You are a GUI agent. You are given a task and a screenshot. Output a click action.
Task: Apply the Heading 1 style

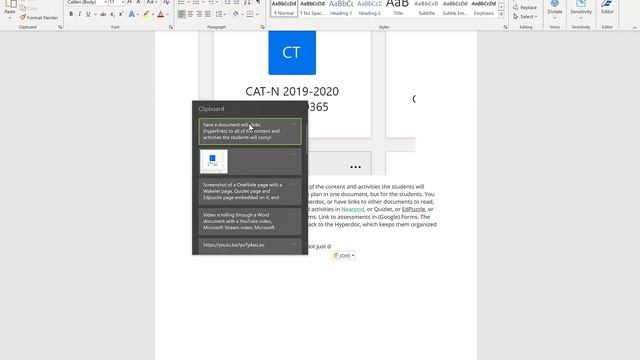(x=341, y=8)
